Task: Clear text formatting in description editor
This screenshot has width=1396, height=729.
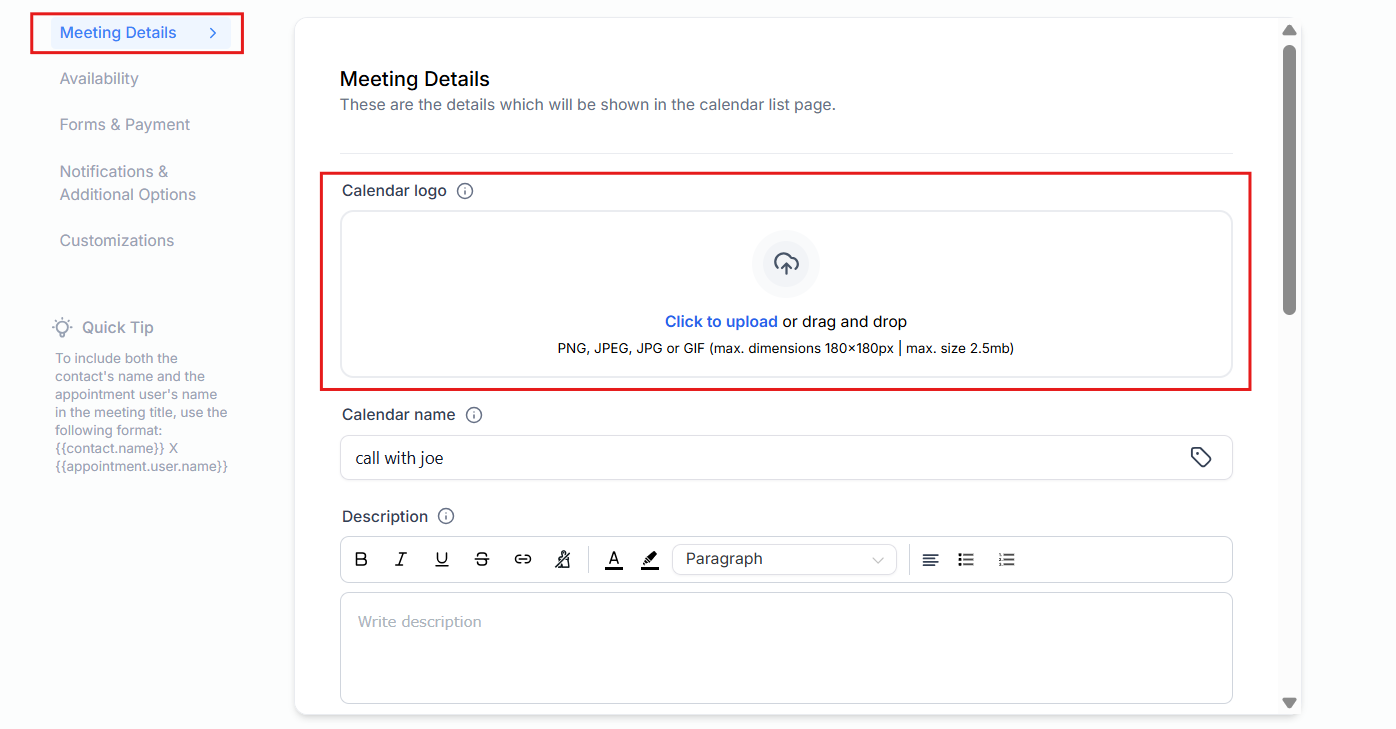Action: click(562, 559)
